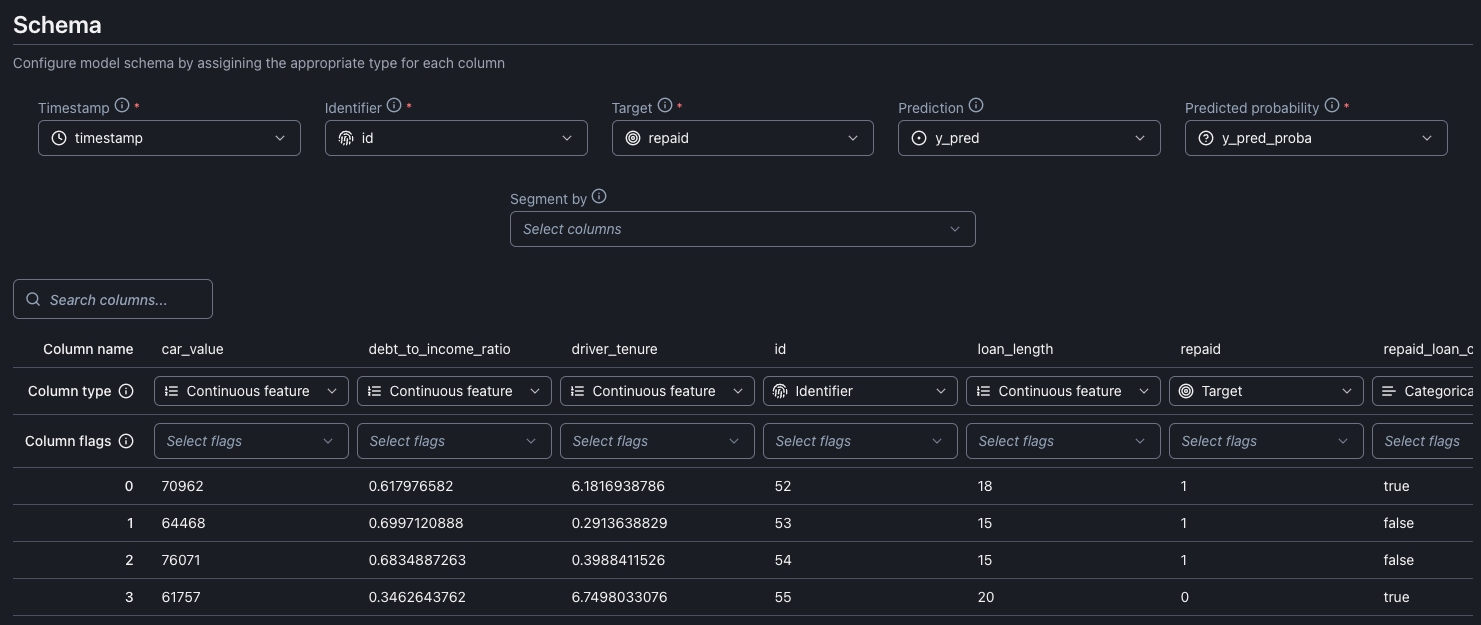Open the Identifier dropdown showing id
The image size is (1481, 625).
pos(456,138)
